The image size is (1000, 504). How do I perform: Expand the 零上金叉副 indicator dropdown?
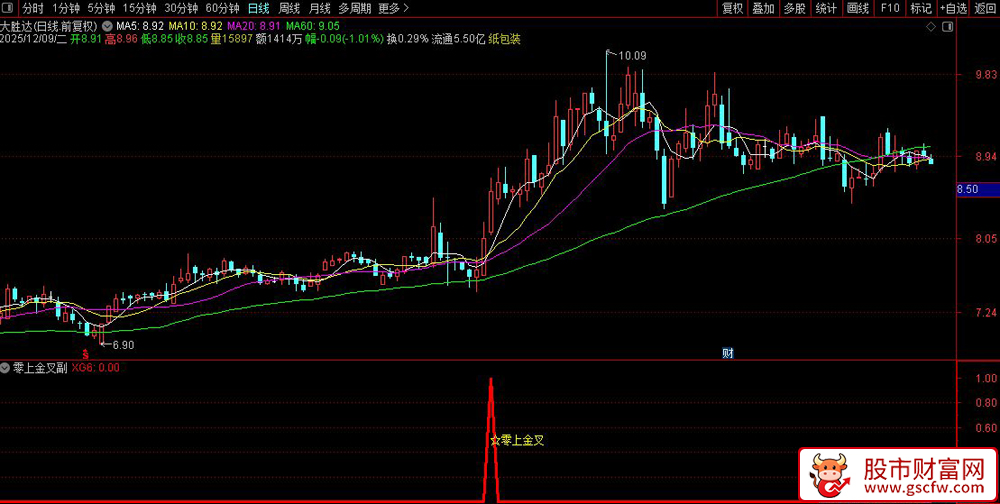pos(6,367)
